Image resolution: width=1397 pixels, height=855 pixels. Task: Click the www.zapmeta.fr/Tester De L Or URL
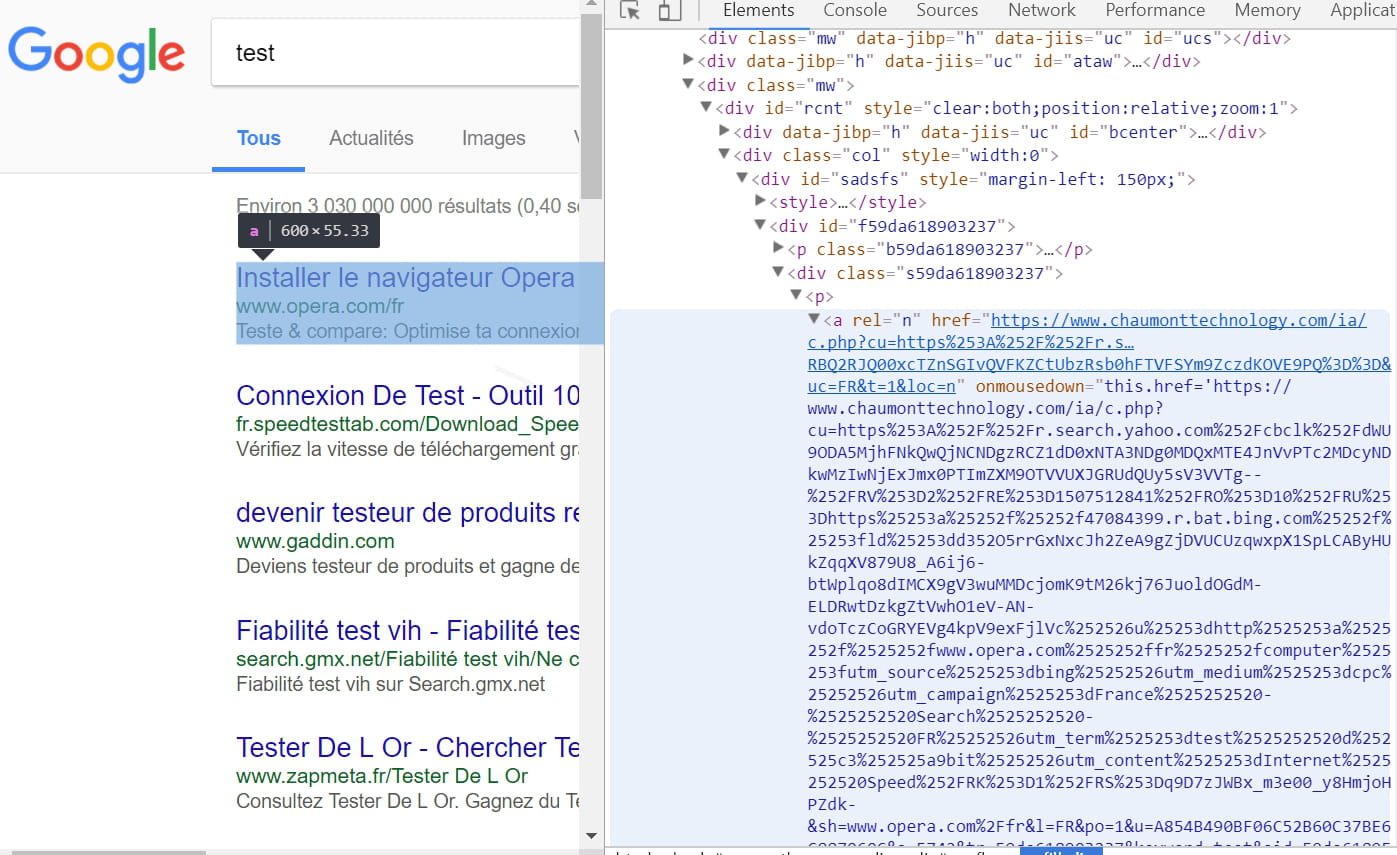pyautogui.click(x=382, y=776)
